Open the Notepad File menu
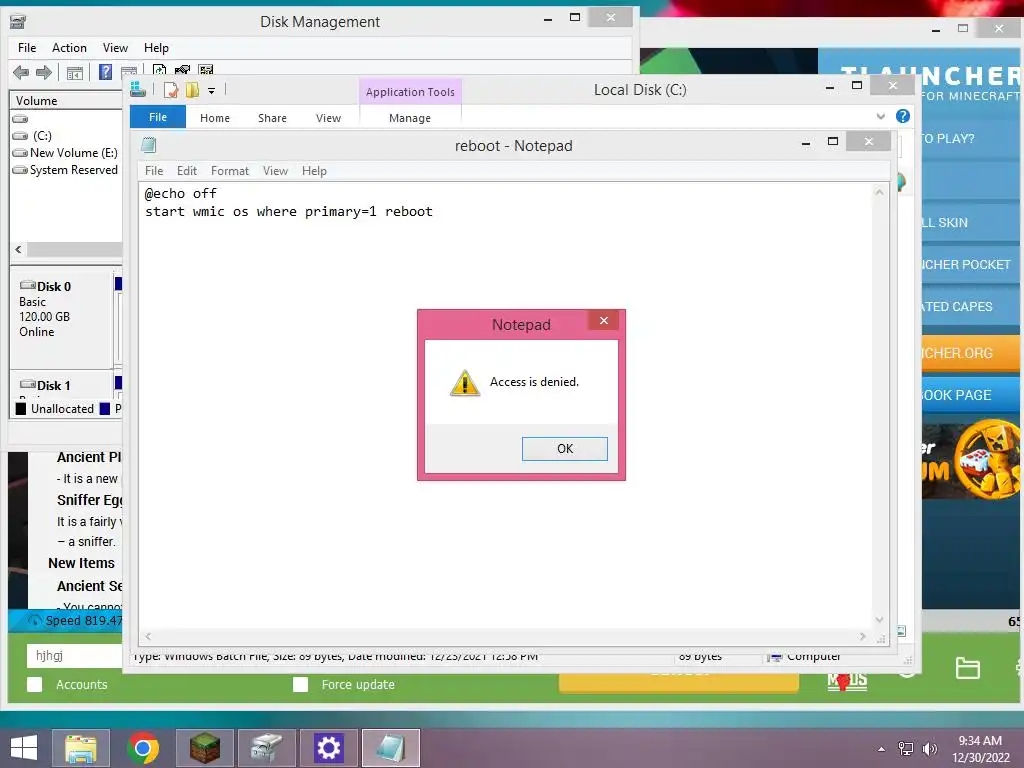This screenshot has height=768, width=1024. [x=154, y=170]
